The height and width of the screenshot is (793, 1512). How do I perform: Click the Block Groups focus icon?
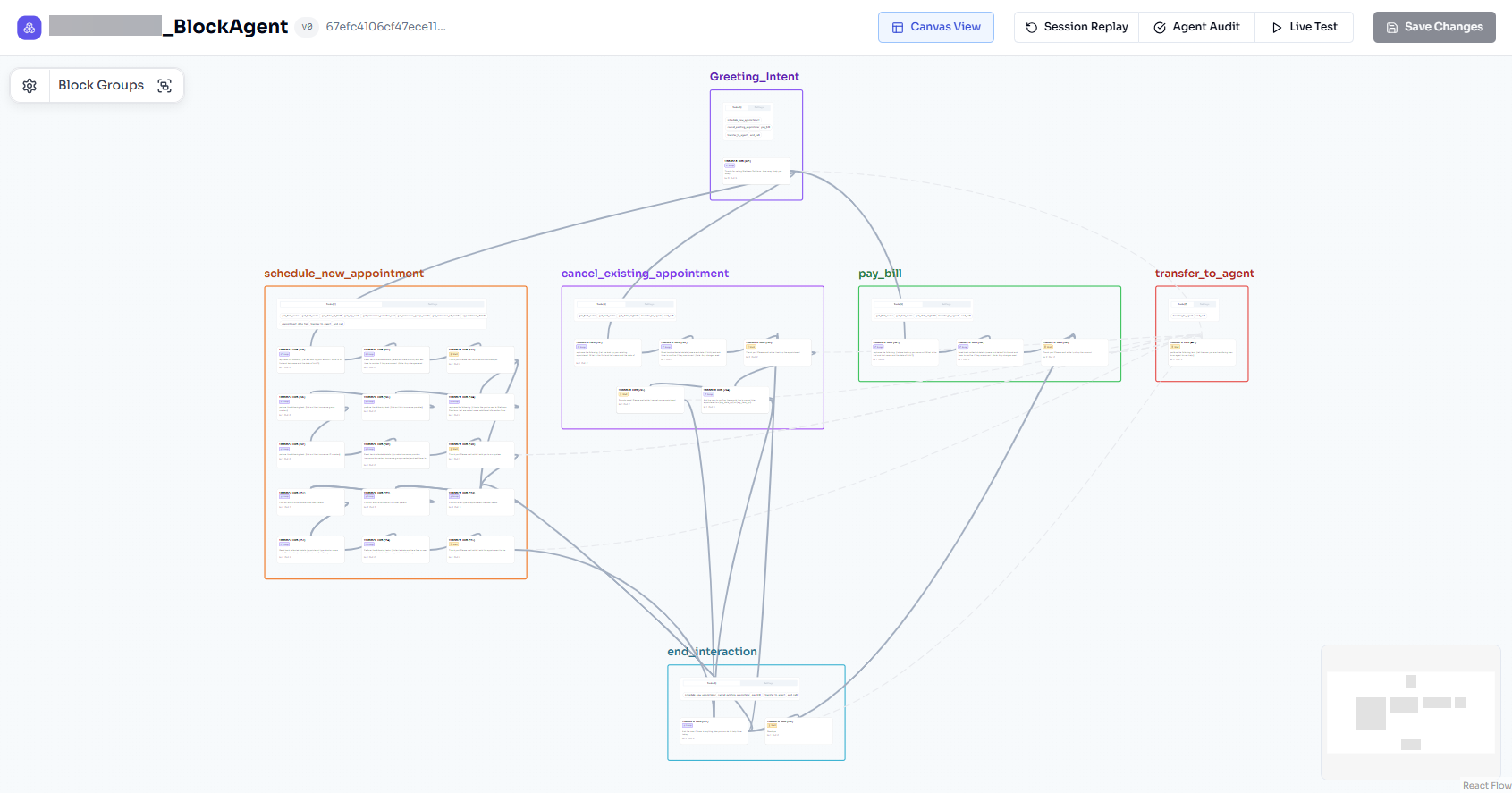pyautogui.click(x=165, y=86)
